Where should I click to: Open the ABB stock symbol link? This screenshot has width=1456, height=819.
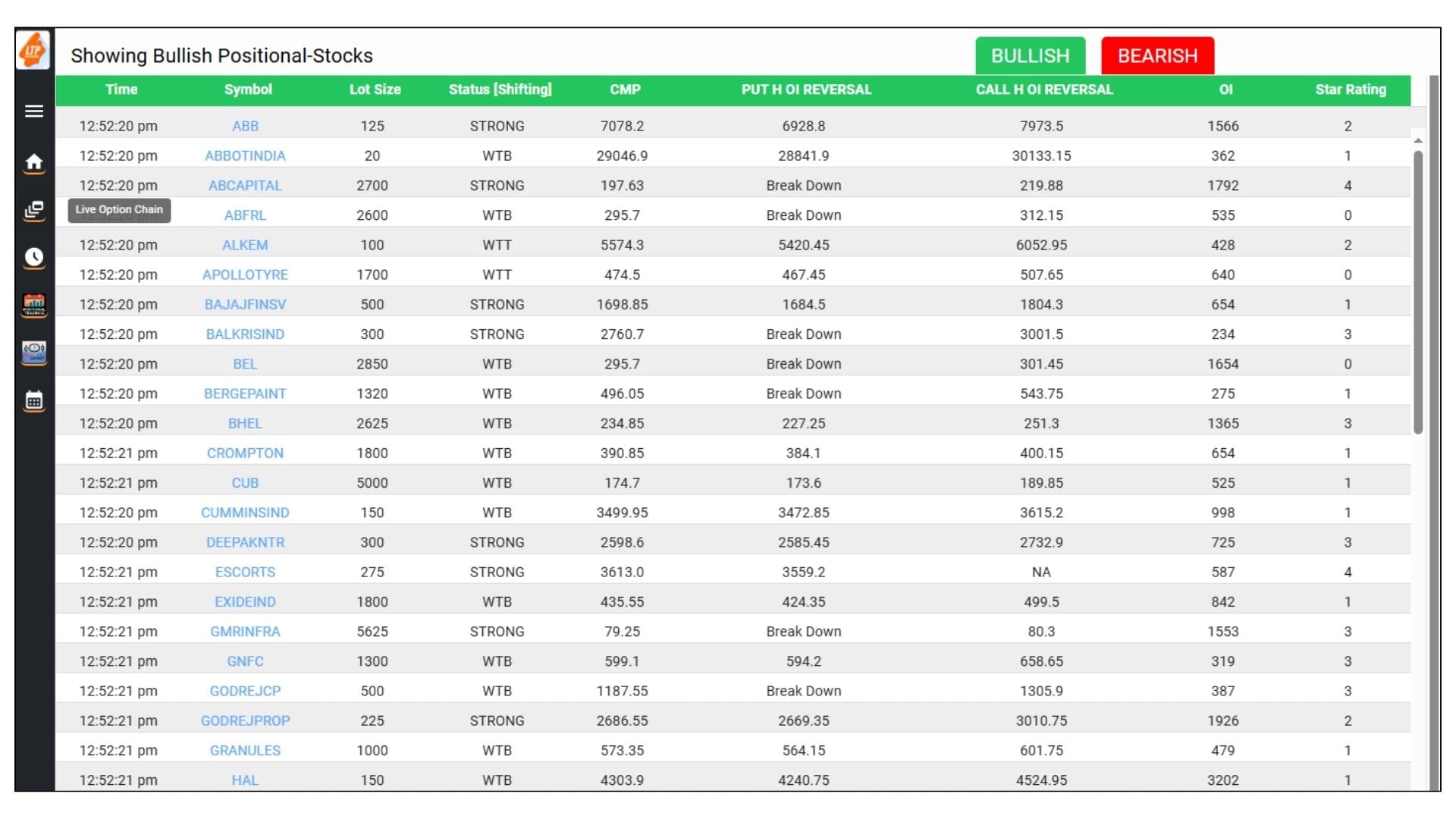tap(245, 126)
